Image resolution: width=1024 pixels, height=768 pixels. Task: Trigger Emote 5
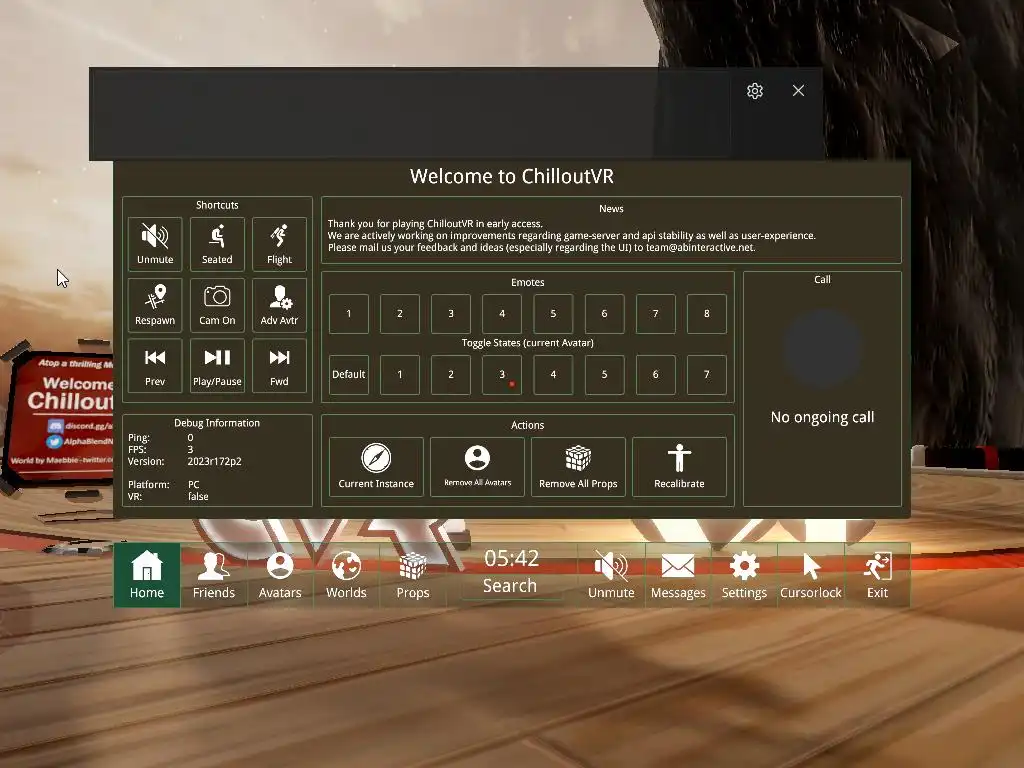tap(553, 313)
